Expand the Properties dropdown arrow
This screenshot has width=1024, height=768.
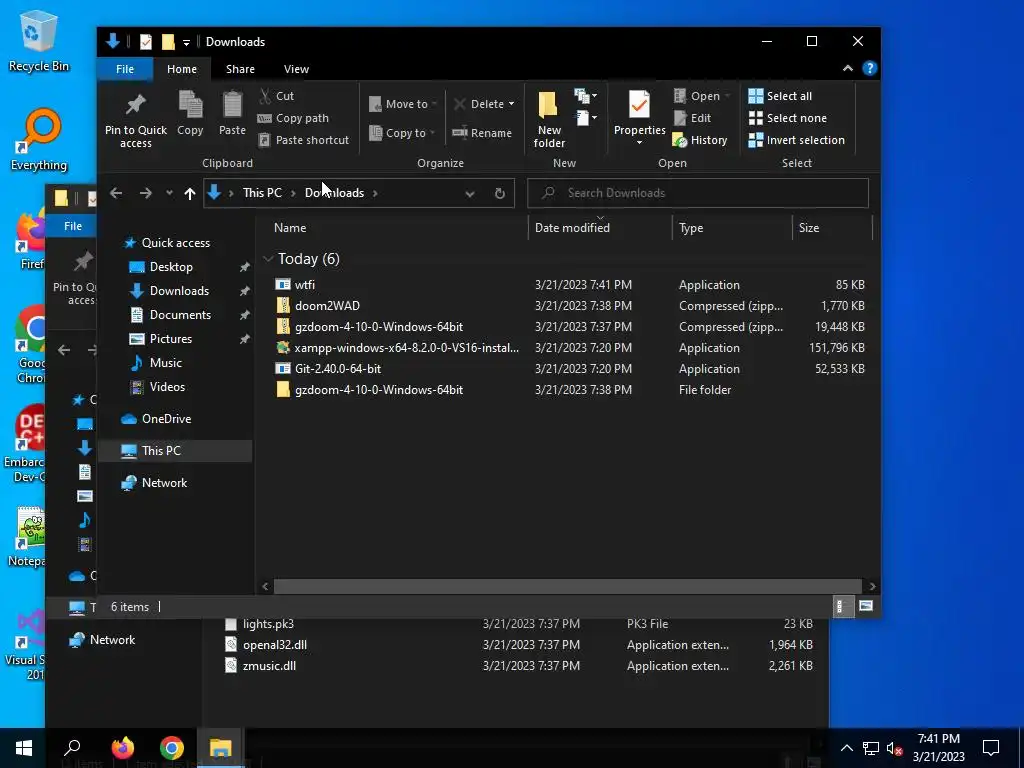click(x=639, y=143)
